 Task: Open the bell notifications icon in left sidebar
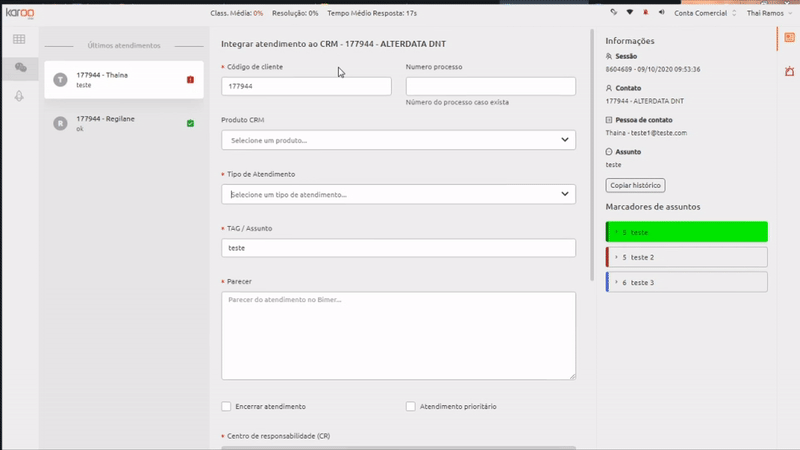[x=19, y=96]
